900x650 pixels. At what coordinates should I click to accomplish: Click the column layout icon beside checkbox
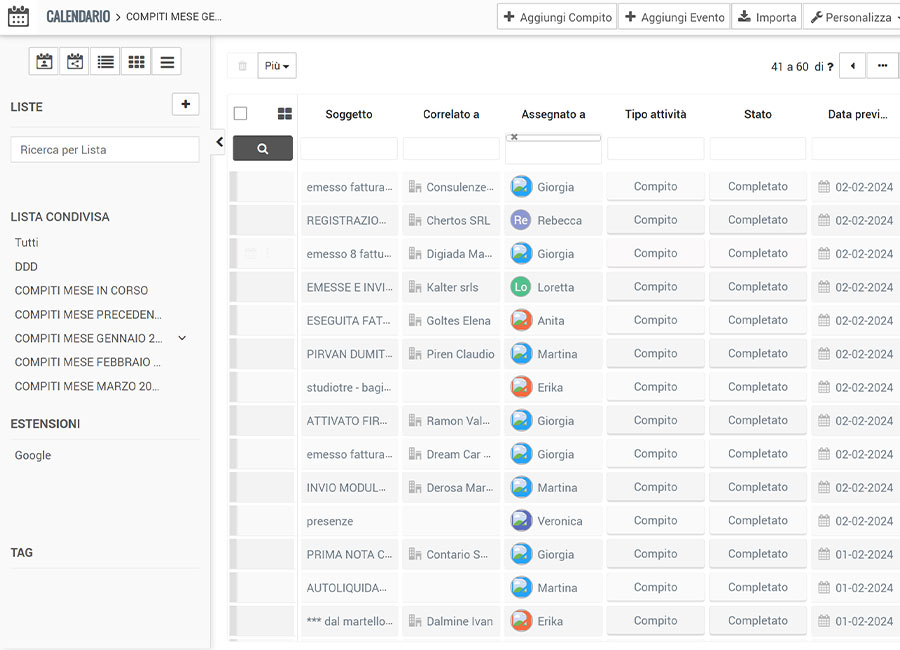pos(285,114)
